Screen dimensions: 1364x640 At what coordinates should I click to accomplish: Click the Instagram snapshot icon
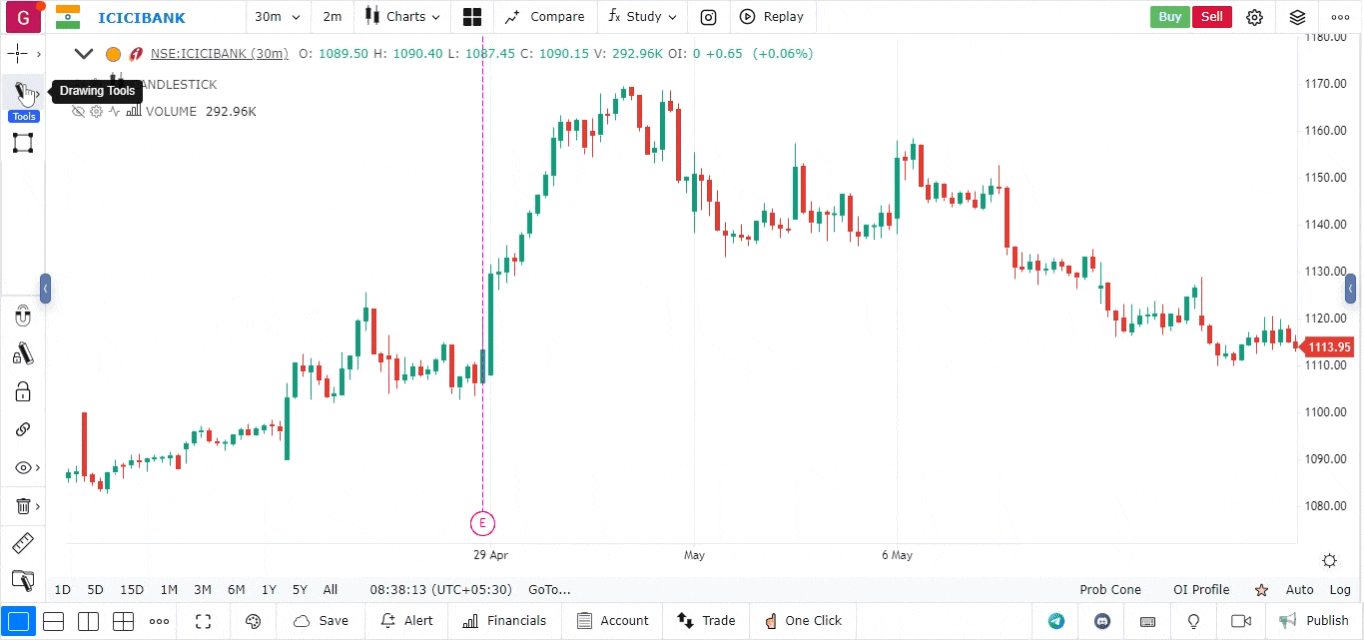point(708,17)
